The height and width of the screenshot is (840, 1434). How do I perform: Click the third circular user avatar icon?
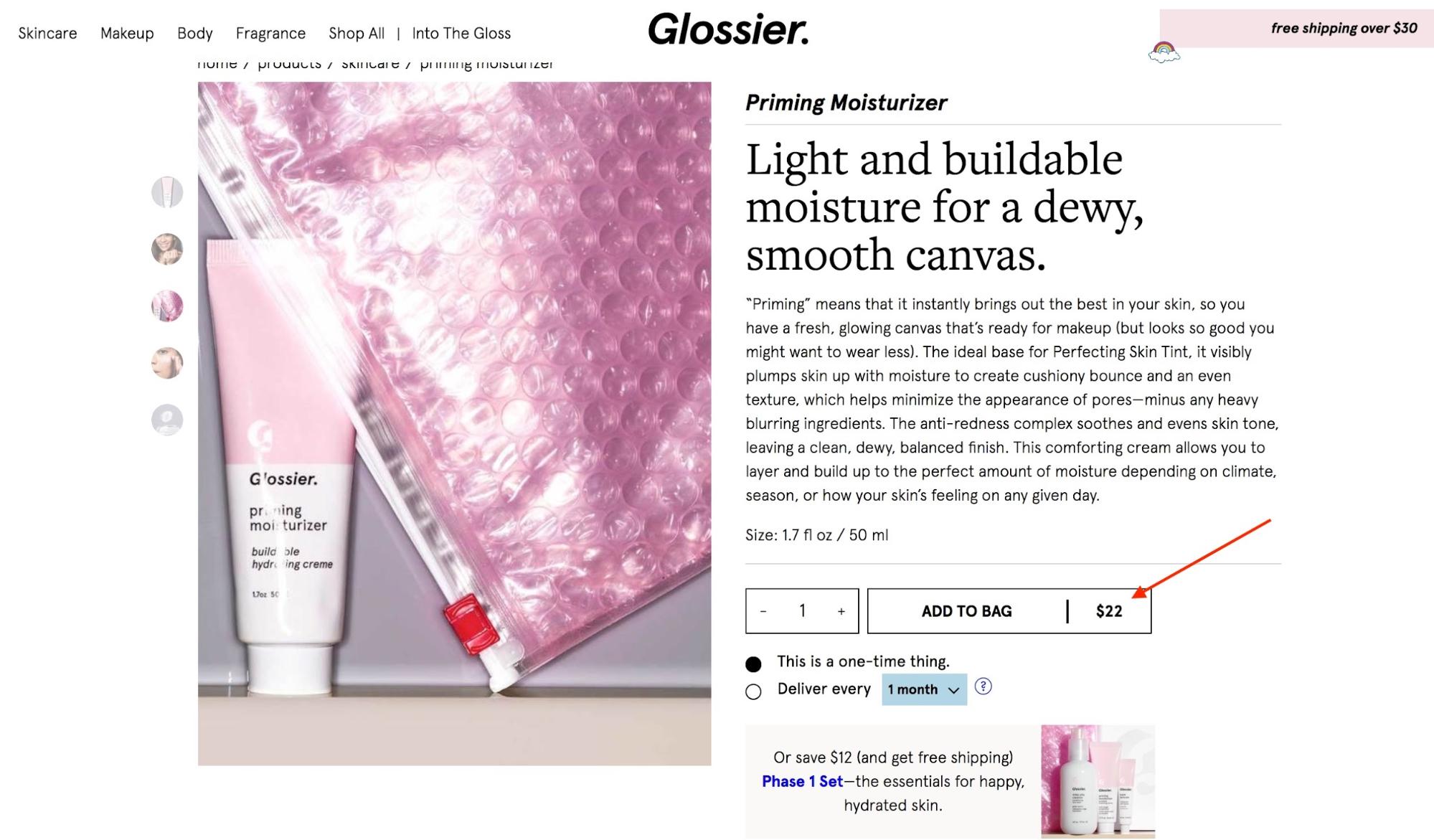pyautogui.click(x=166, y=305)
